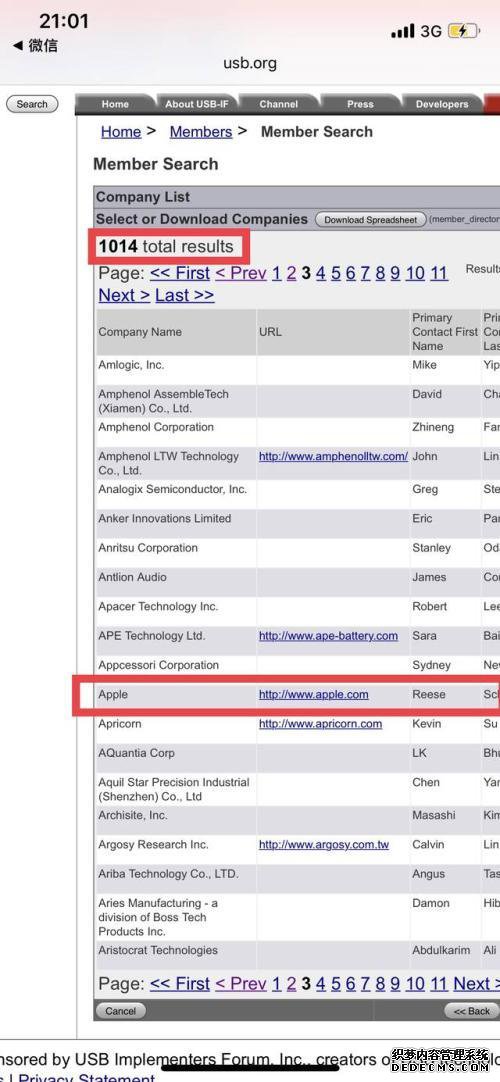Follow the Members breadcrumb link
Screen dimensions: 500x1082
201,132
